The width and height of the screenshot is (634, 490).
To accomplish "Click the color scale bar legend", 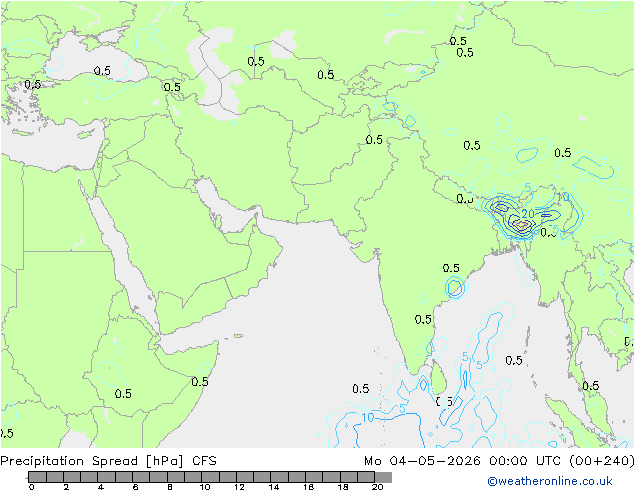I will tap(210, 477).
